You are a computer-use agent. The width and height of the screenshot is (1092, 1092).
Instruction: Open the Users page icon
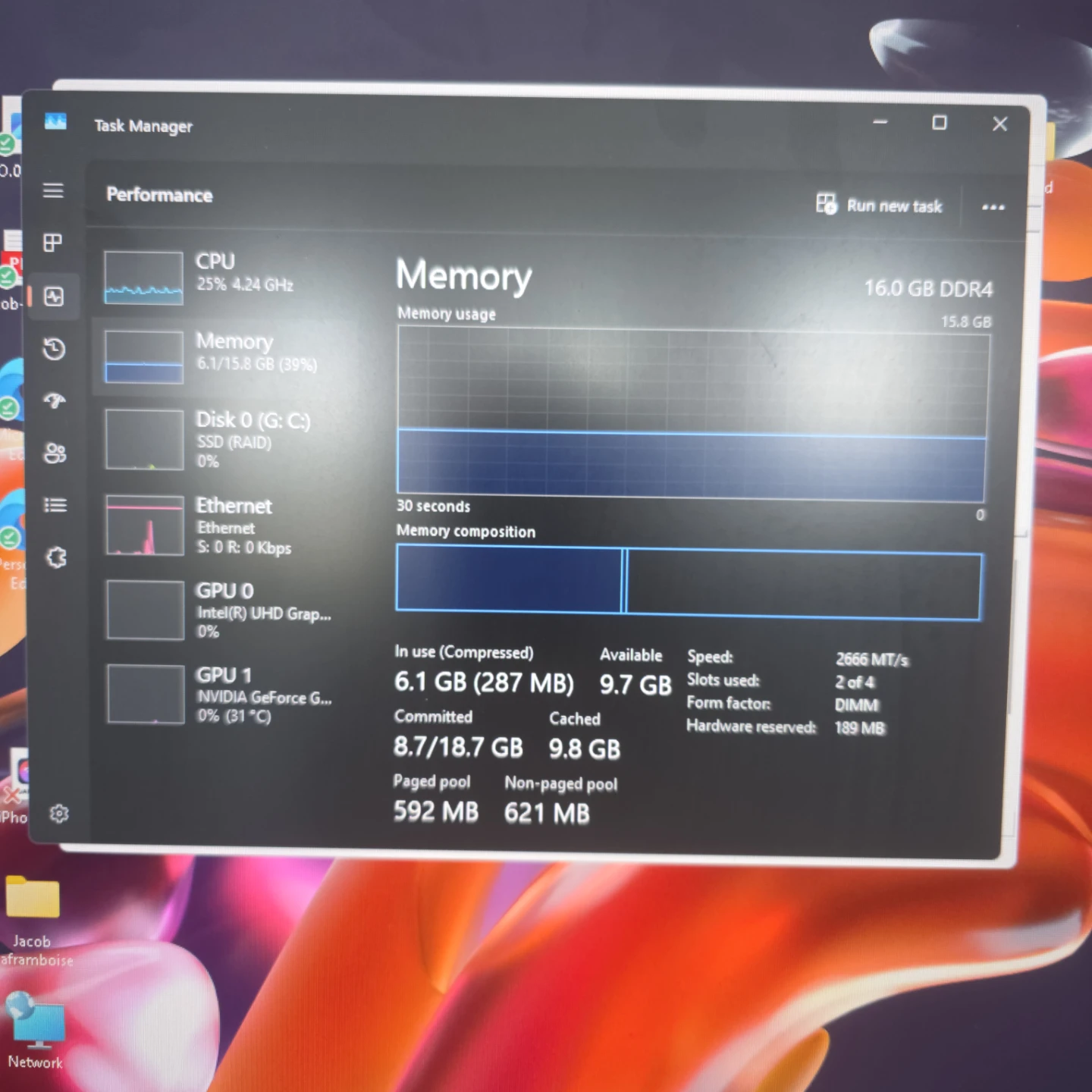(x=55, y=453)
